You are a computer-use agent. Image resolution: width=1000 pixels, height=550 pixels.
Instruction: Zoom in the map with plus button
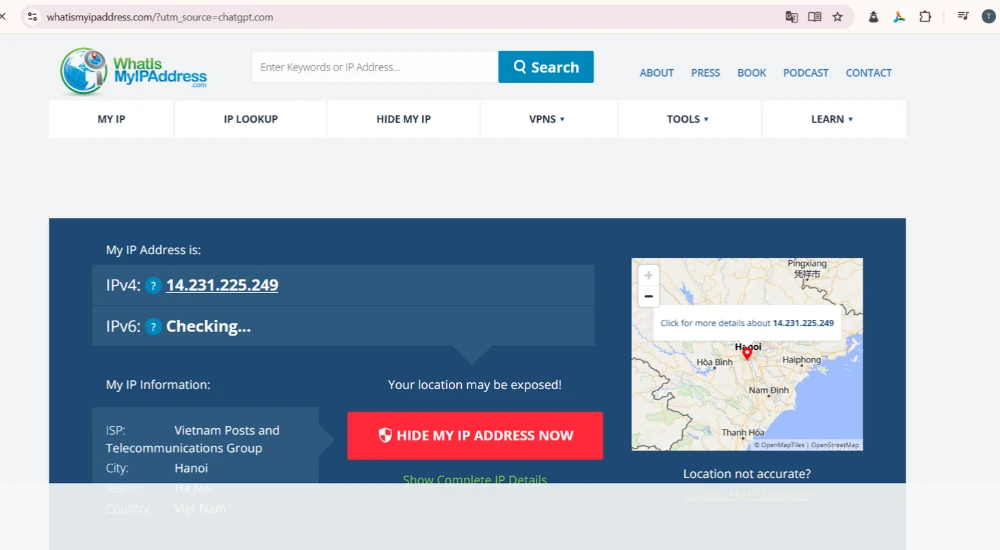[648, 276]
